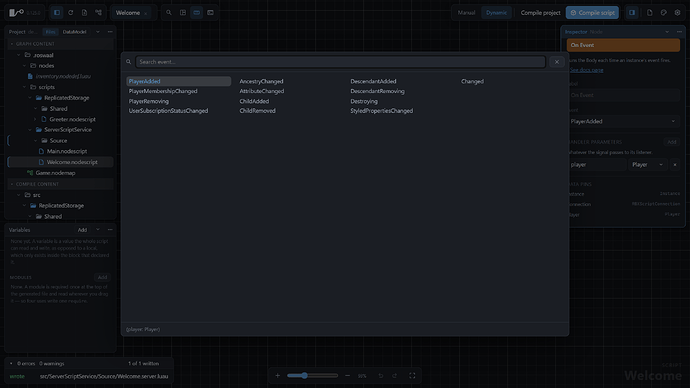The width and height of the screenshot is (690, 388).
Task: Open Variables panel more options menu
Action: click(110, 230)
